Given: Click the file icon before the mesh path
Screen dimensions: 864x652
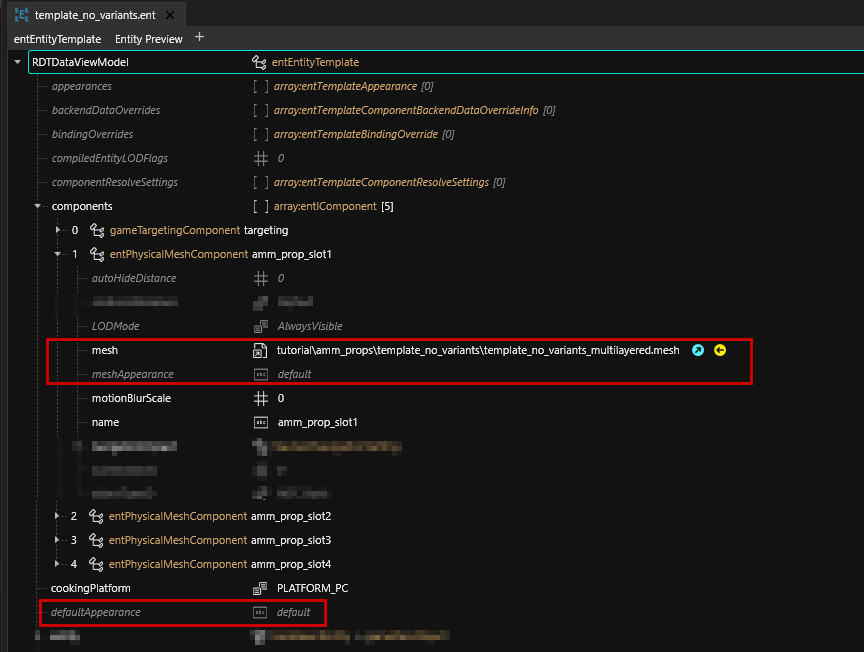Looking at the screenshot, I should pos(260,350).
